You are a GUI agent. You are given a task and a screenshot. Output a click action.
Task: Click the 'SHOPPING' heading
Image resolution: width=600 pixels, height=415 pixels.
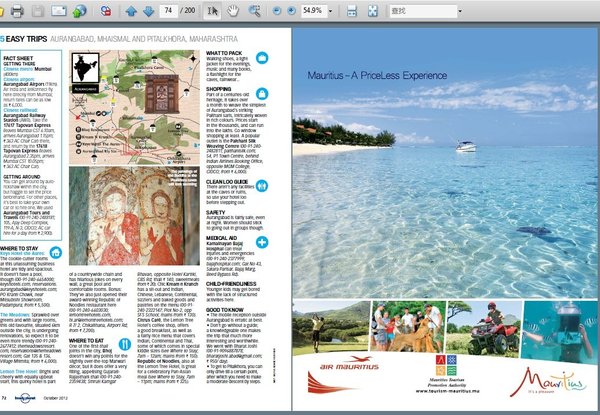click(x=218, y=89)
